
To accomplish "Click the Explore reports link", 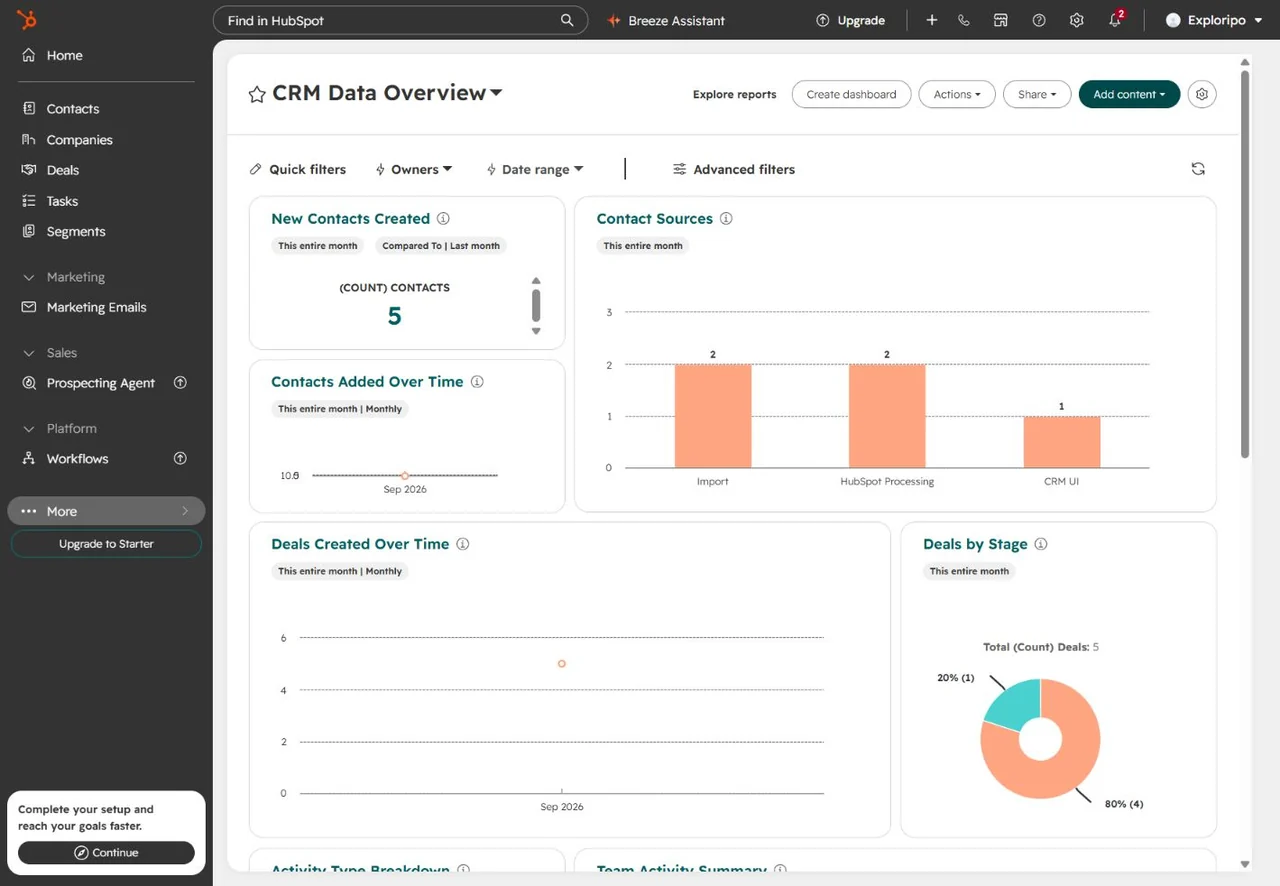I will [734, 94].
